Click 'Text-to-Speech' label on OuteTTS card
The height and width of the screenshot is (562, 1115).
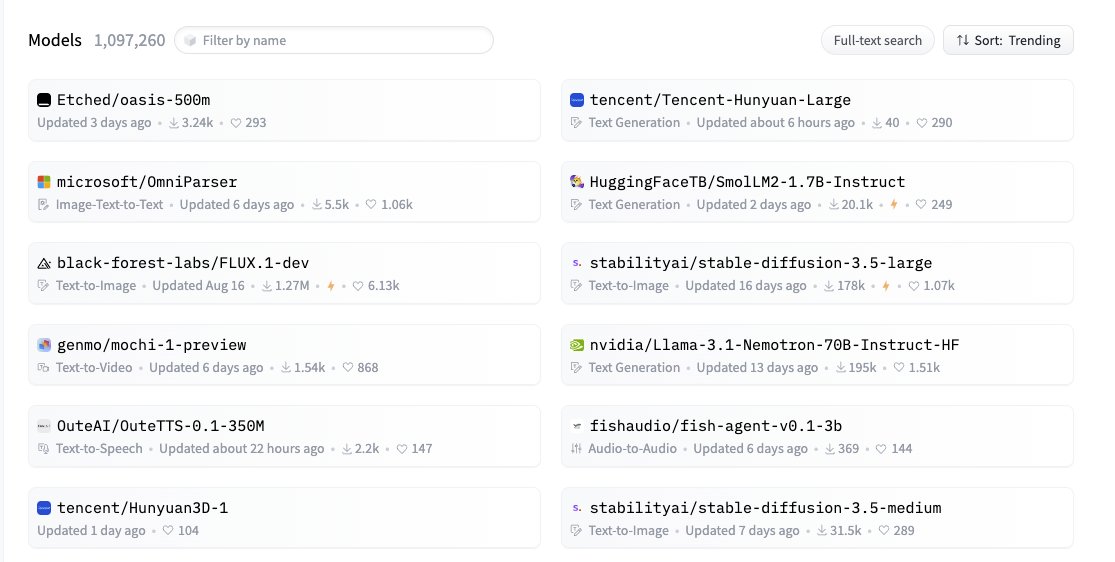(x=99, y=449)
